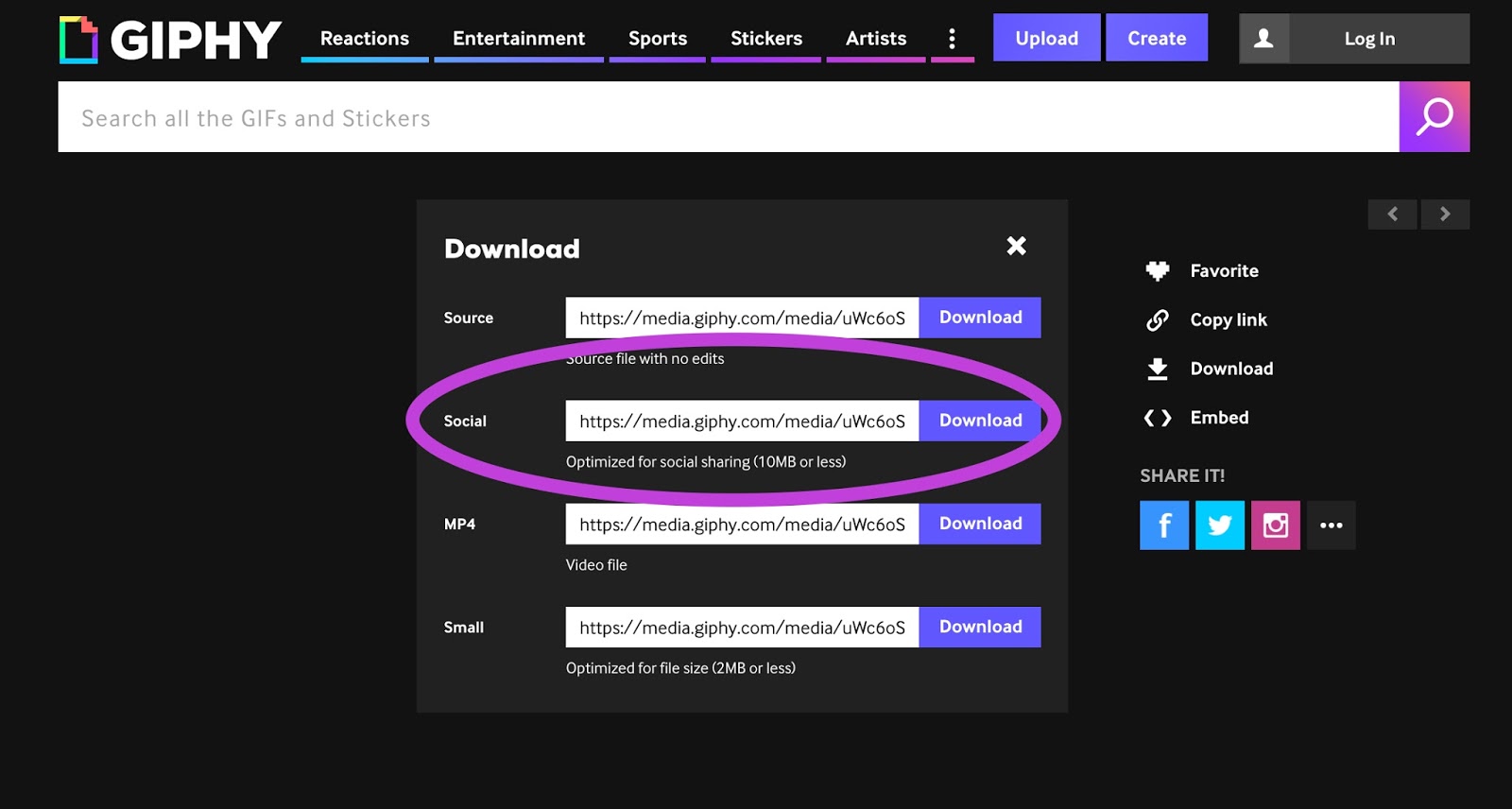This screenshot has width=1512, height=809.
Task: Download the Small 2MB version
Action: click(980, 627)
